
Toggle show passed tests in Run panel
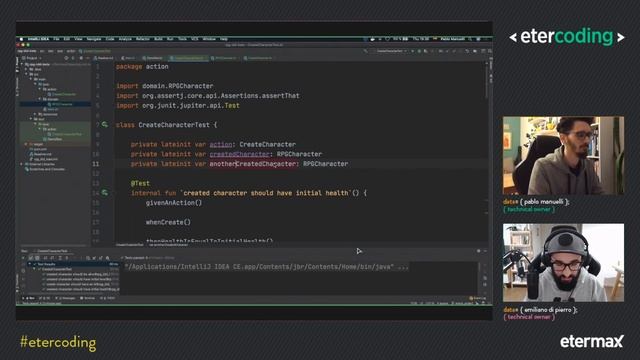tap(31, 258)
